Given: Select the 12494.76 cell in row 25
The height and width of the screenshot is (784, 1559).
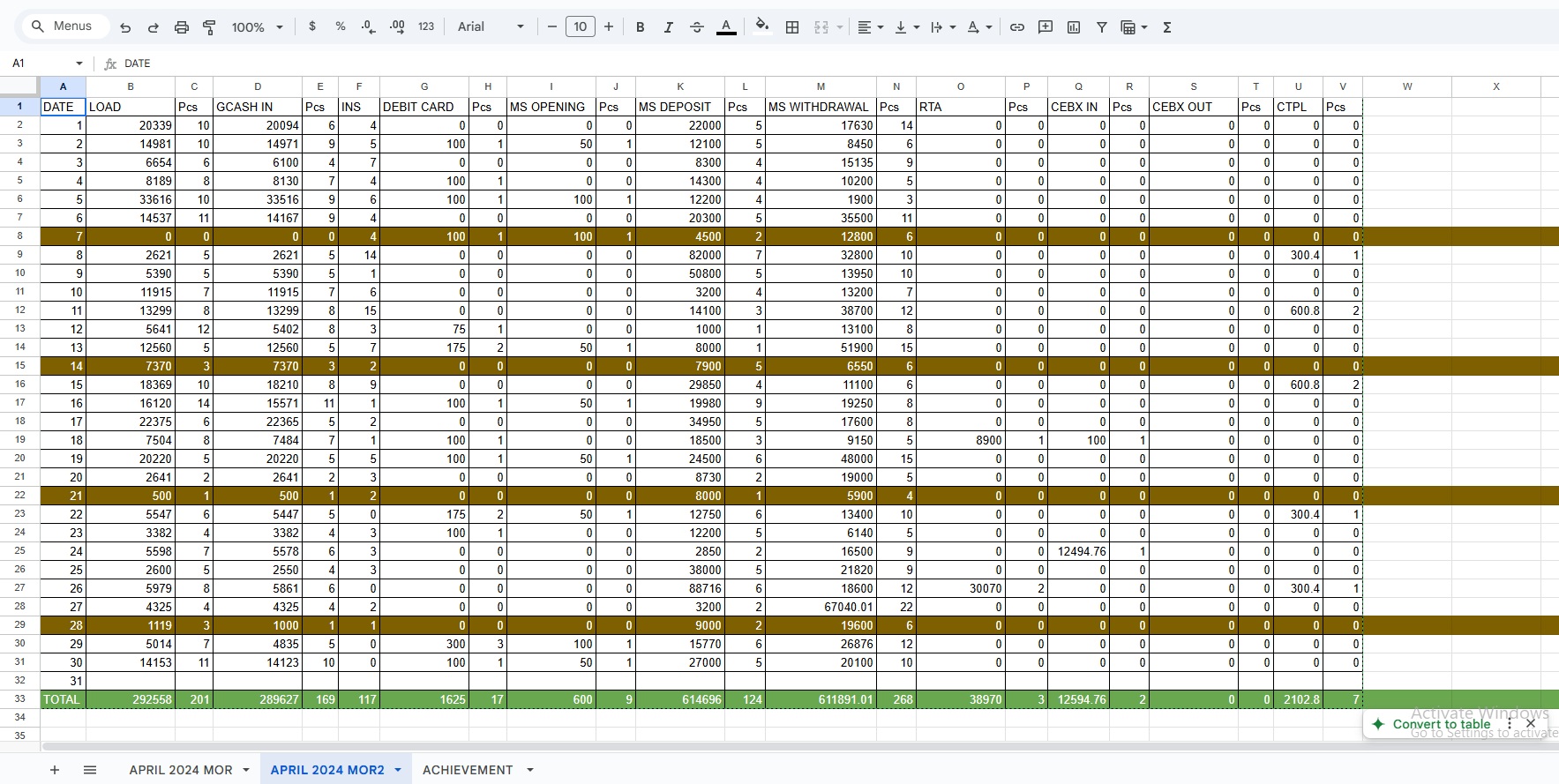Looking at the screenshot, I should 1078,551.
